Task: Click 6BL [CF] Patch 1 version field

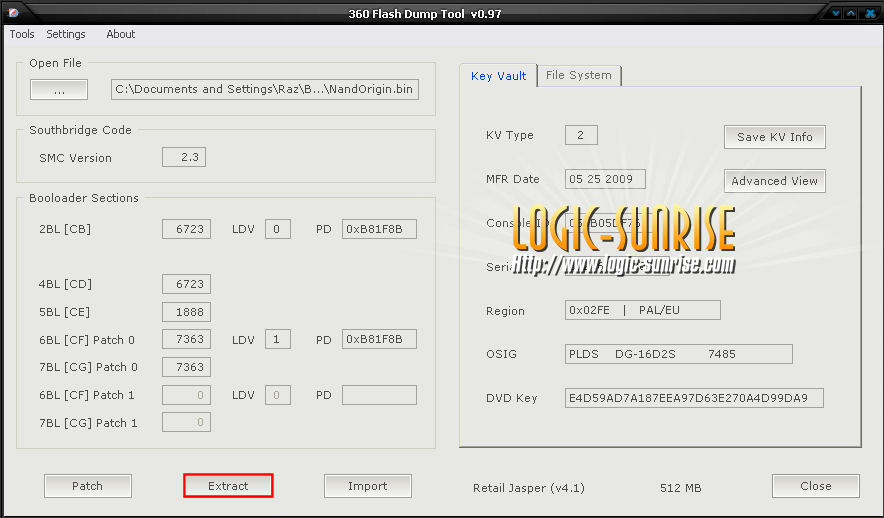Action: tap(186, 395)
